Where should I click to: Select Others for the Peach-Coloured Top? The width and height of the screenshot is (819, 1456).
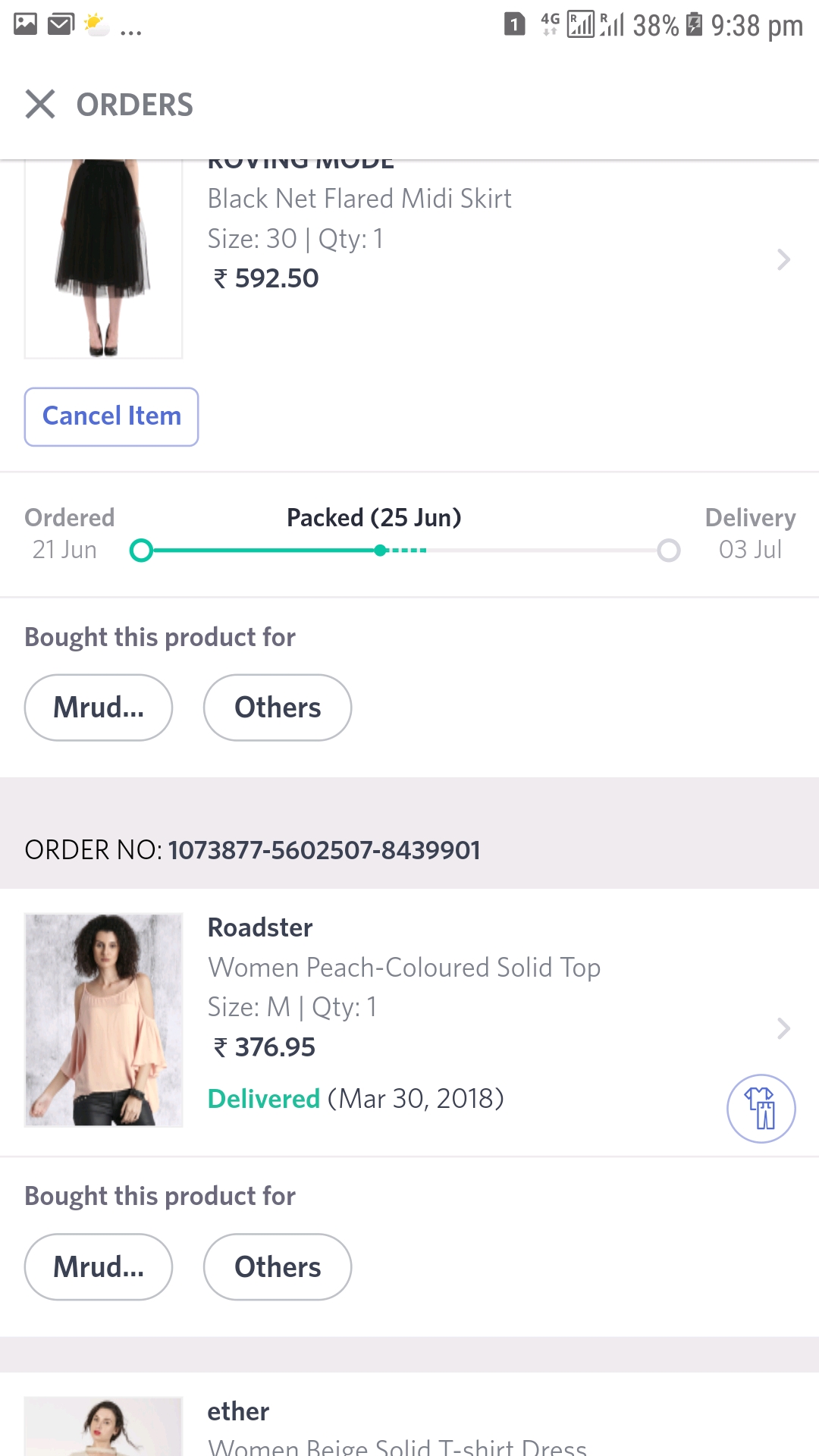[278, 1267]
